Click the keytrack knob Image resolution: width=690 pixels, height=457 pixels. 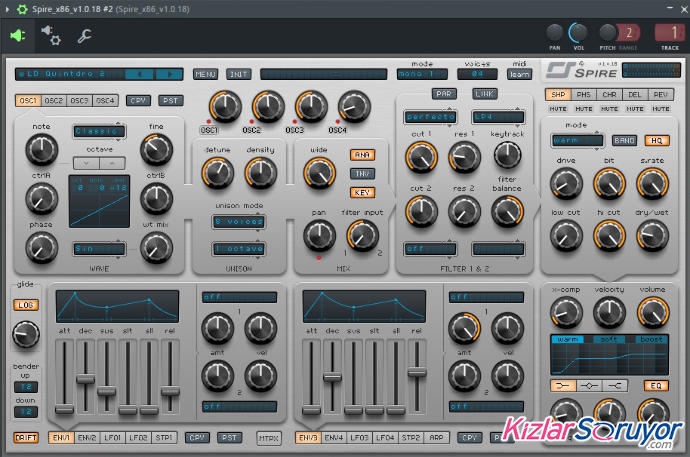point(507,155)
